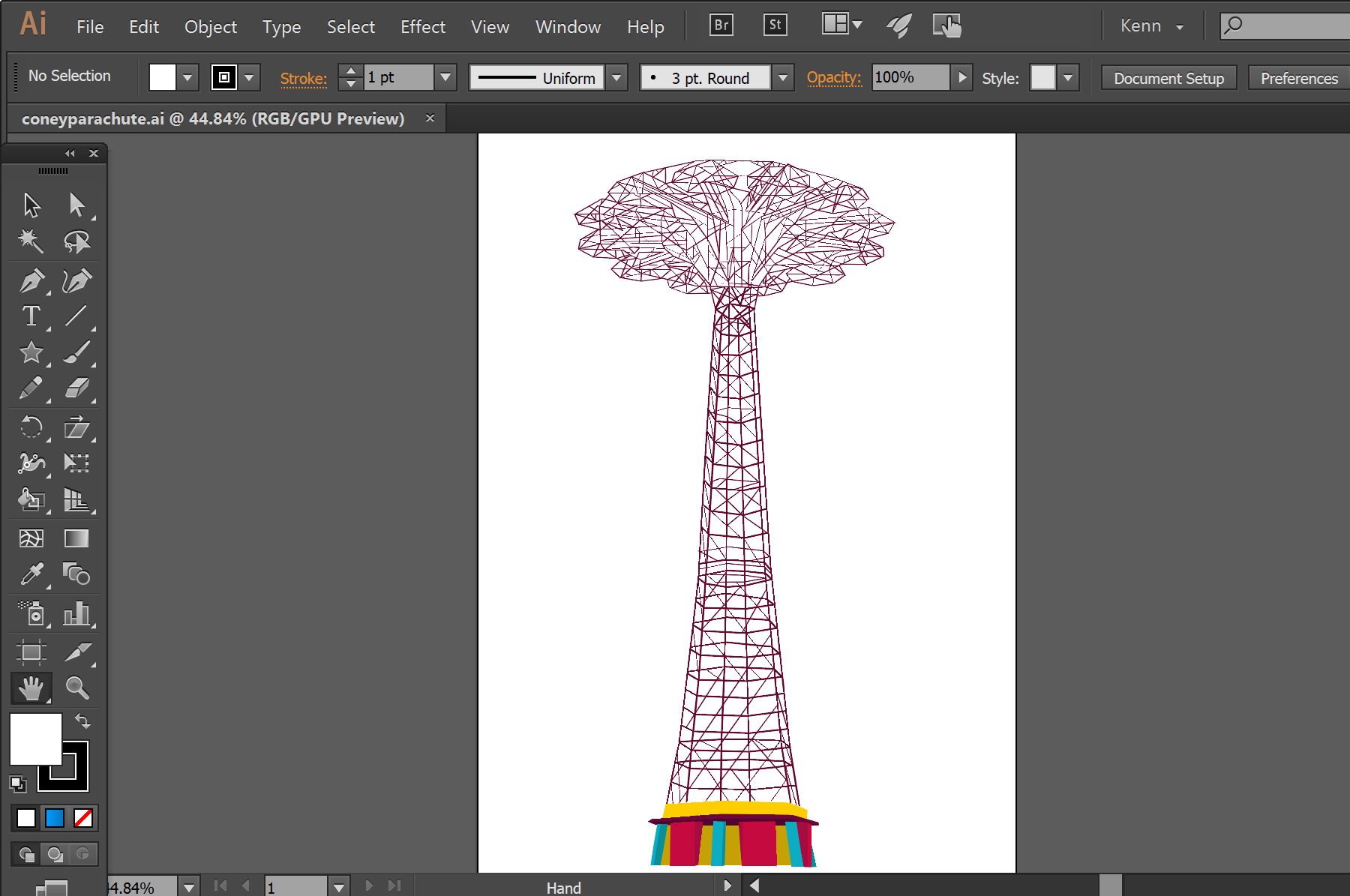Open the Effect menu
Viewport: 1350px width, 896px height.
click(x=423, y=27)
